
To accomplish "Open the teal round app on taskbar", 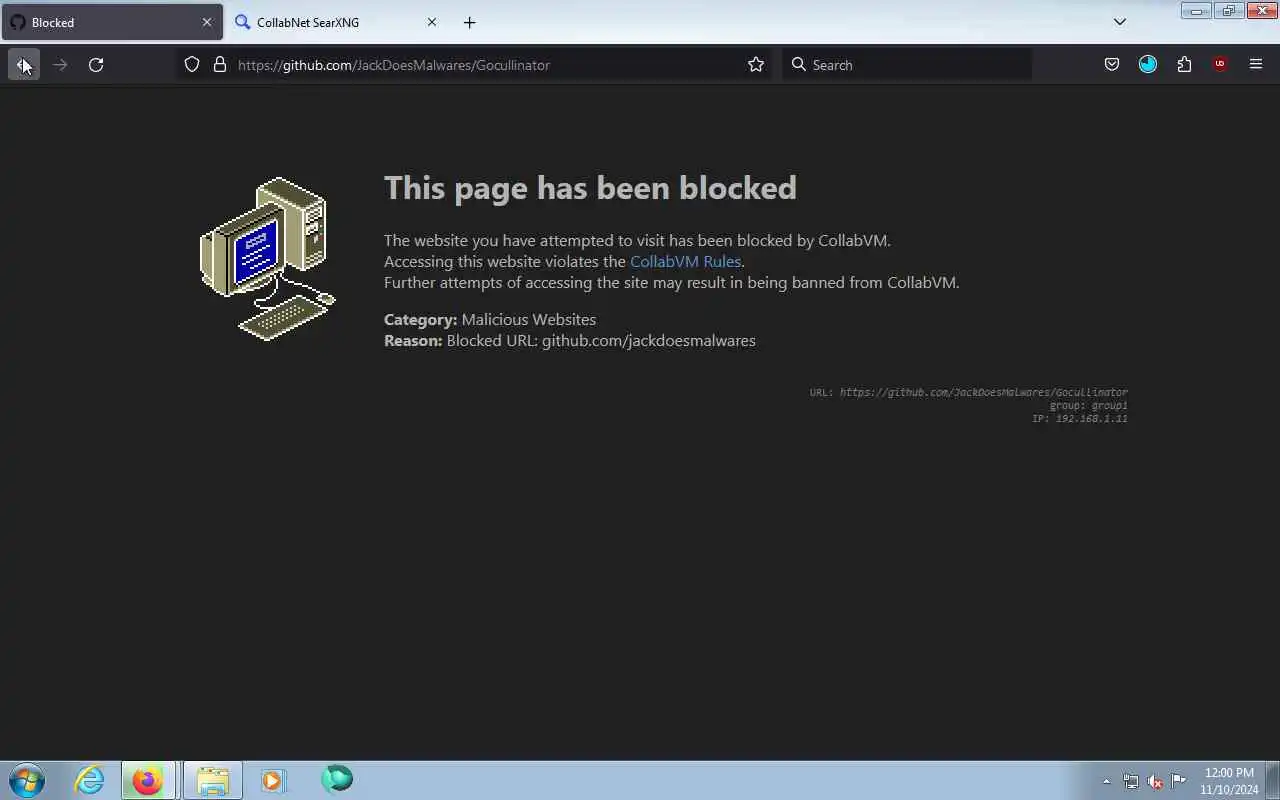I will tap(337, 779).
